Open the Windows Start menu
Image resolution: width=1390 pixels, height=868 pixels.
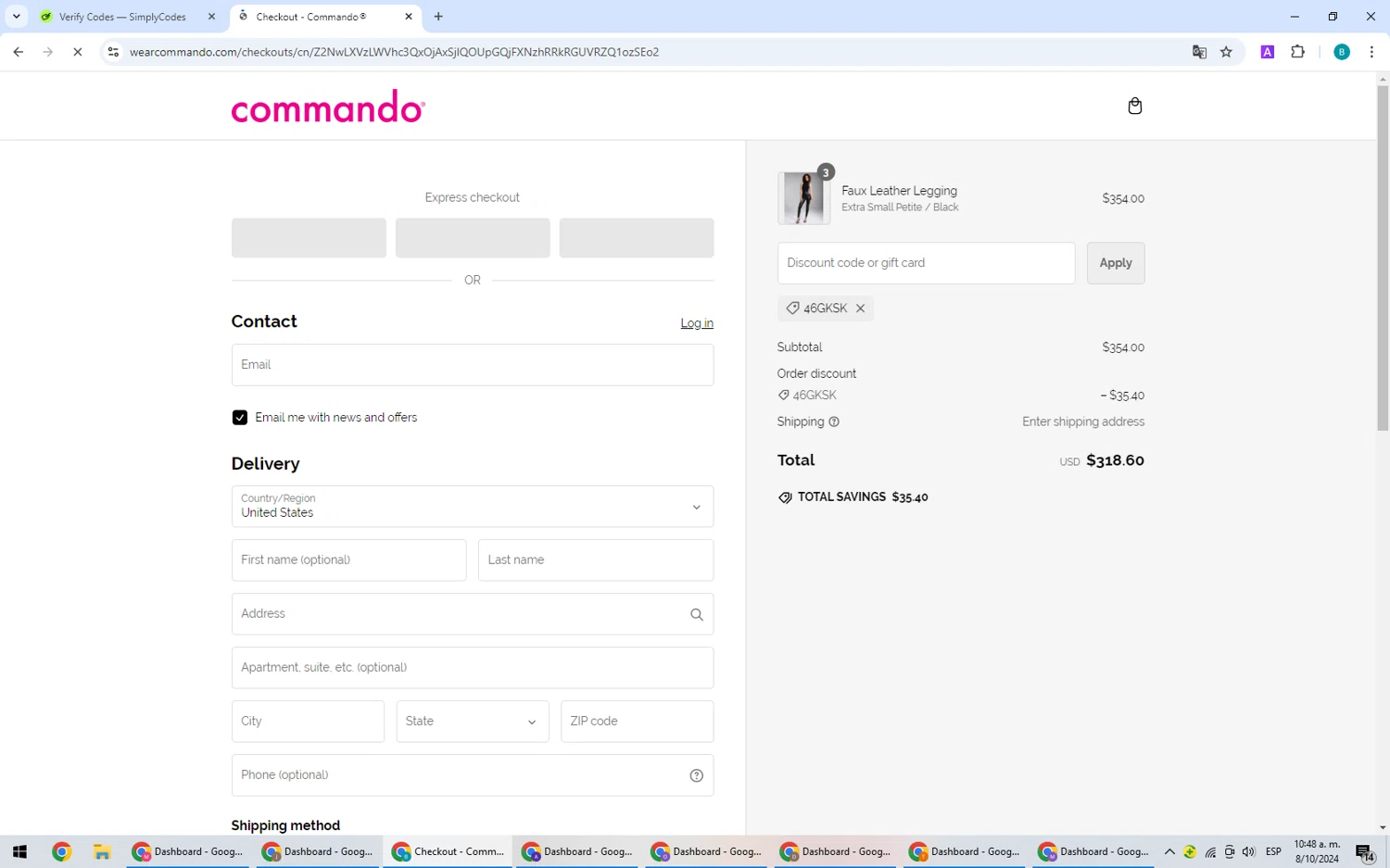pos(19,851)
